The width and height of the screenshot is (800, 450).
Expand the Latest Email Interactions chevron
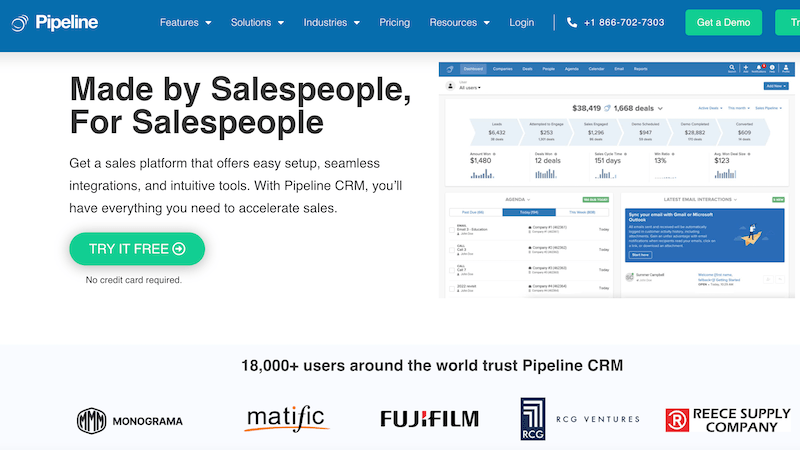coord(735,199)
